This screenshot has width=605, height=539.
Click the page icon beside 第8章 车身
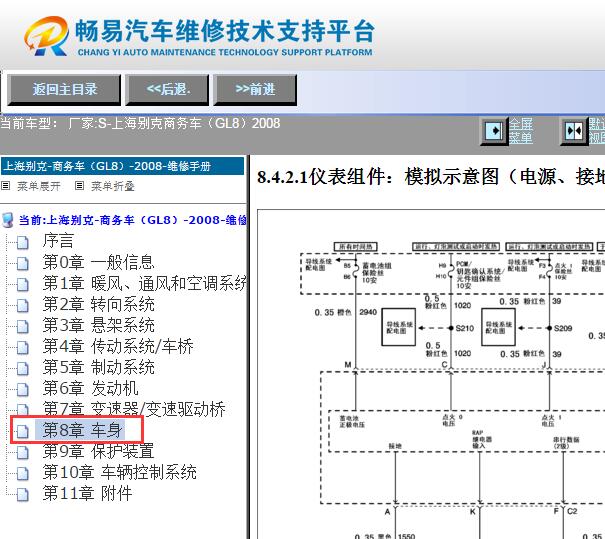[23, 431]
